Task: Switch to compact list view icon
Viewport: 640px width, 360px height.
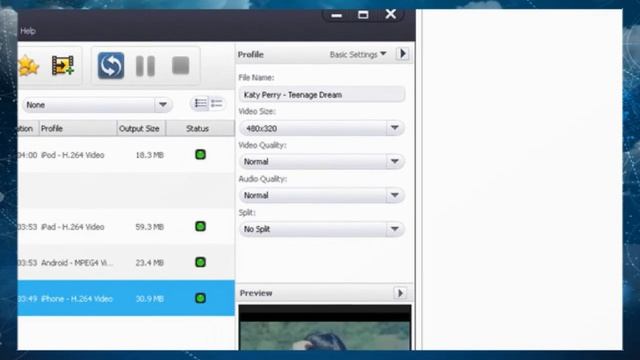Action: tap(216, 104)
